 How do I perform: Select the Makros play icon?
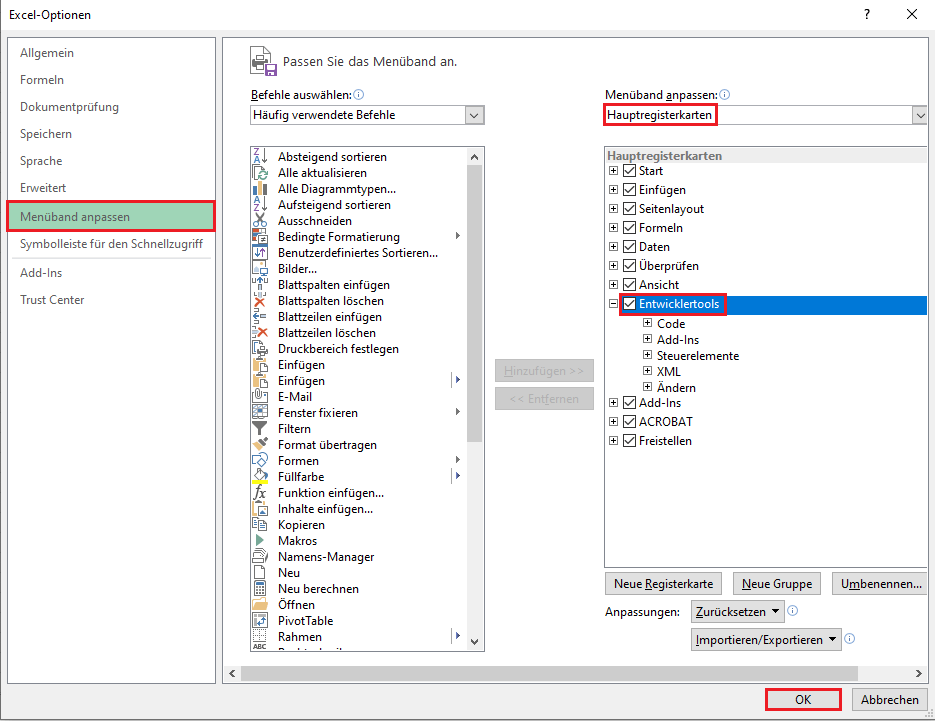(x=260, y=541)
